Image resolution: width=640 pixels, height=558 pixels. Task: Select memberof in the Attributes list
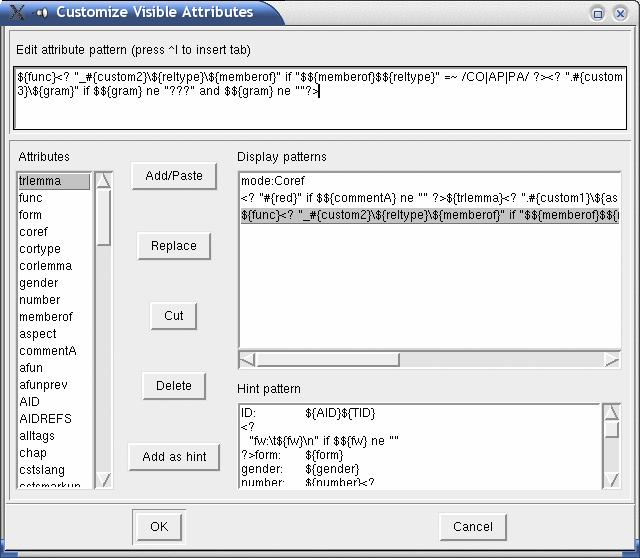click(x=54, y=317)
